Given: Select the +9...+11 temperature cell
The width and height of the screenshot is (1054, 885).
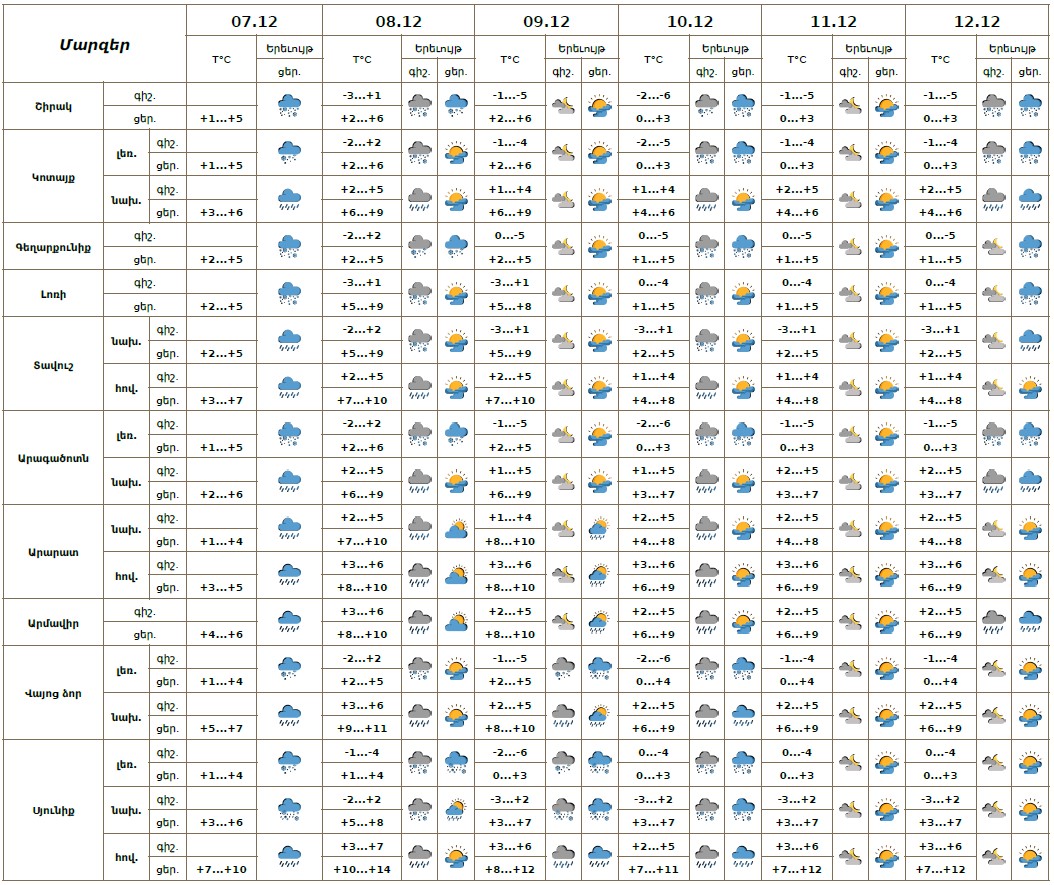Looking at the screenshot, I should [x=362, y=728].
